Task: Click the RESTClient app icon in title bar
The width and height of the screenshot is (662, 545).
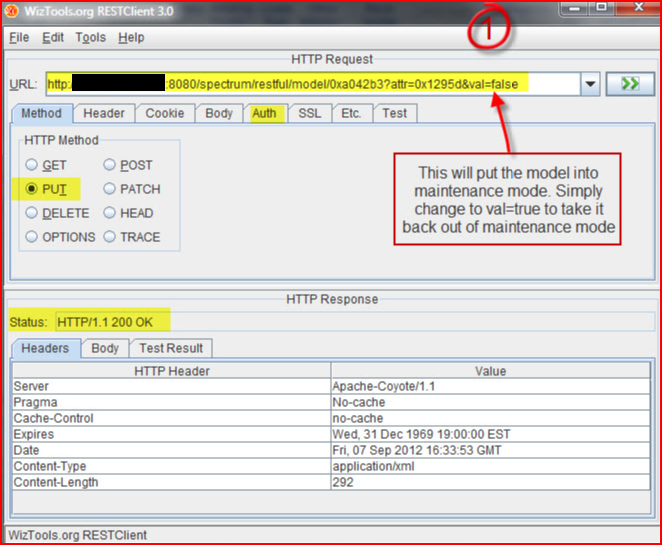Action: [11, 9]
